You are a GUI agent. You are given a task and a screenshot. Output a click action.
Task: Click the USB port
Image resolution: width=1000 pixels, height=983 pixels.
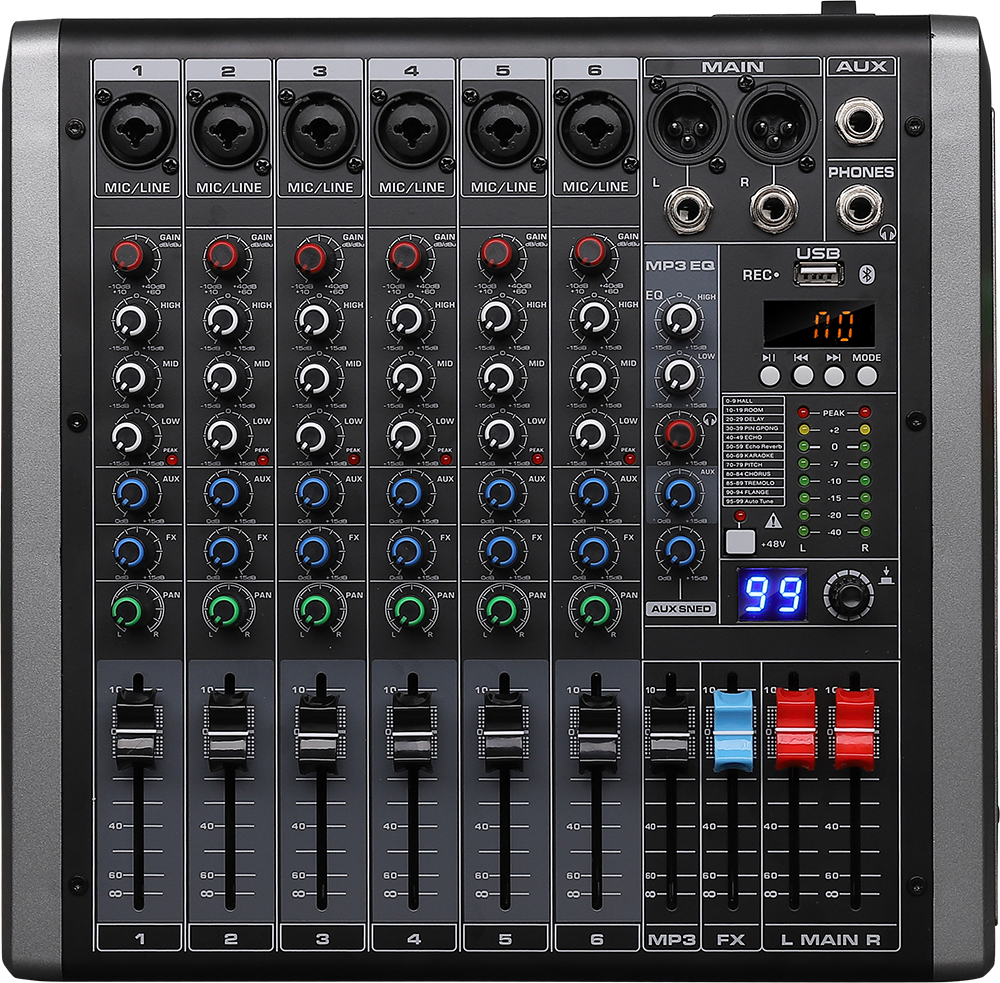coord(819,273)
